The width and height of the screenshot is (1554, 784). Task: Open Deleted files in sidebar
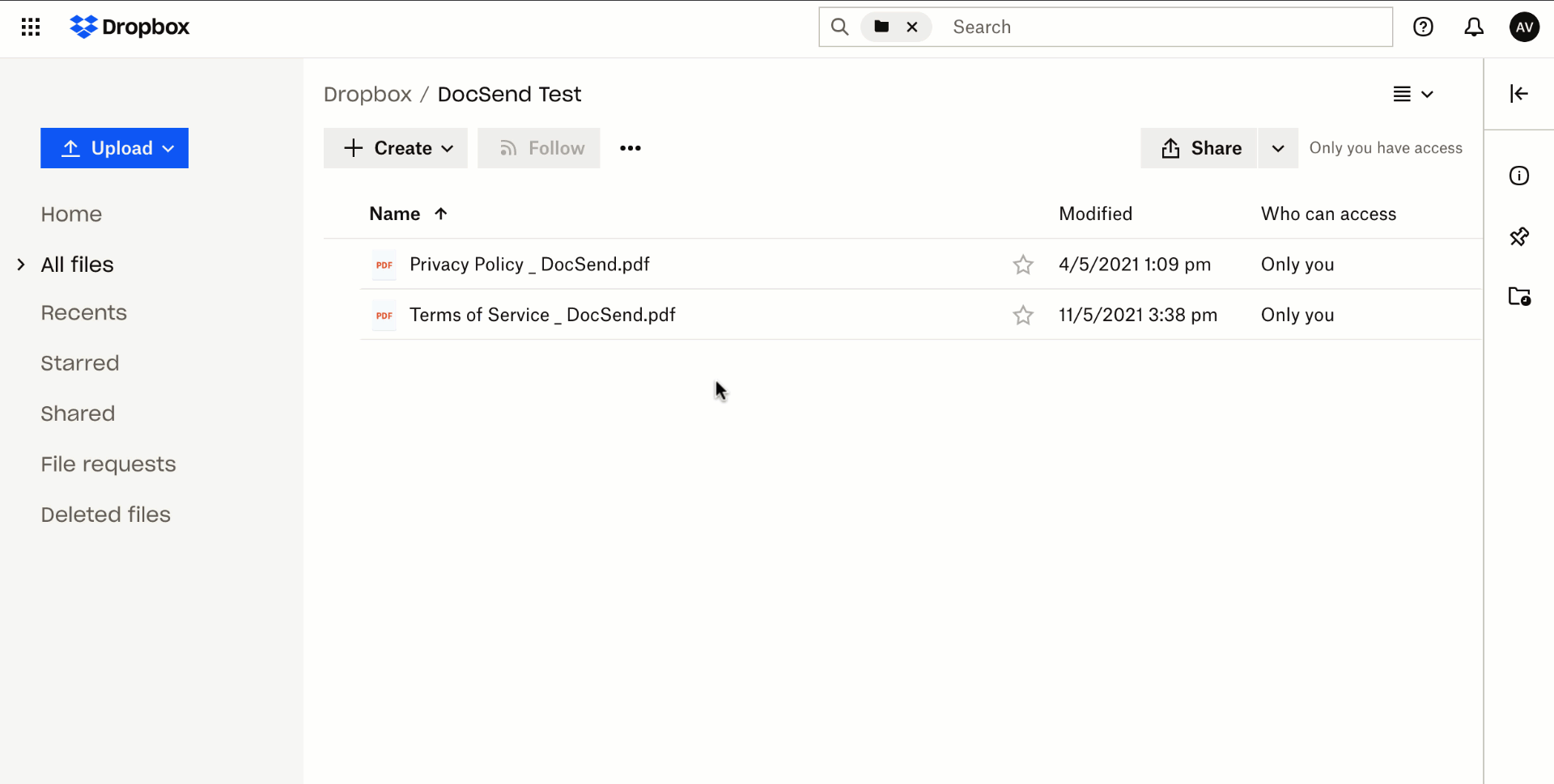click(x=105, y=515)
